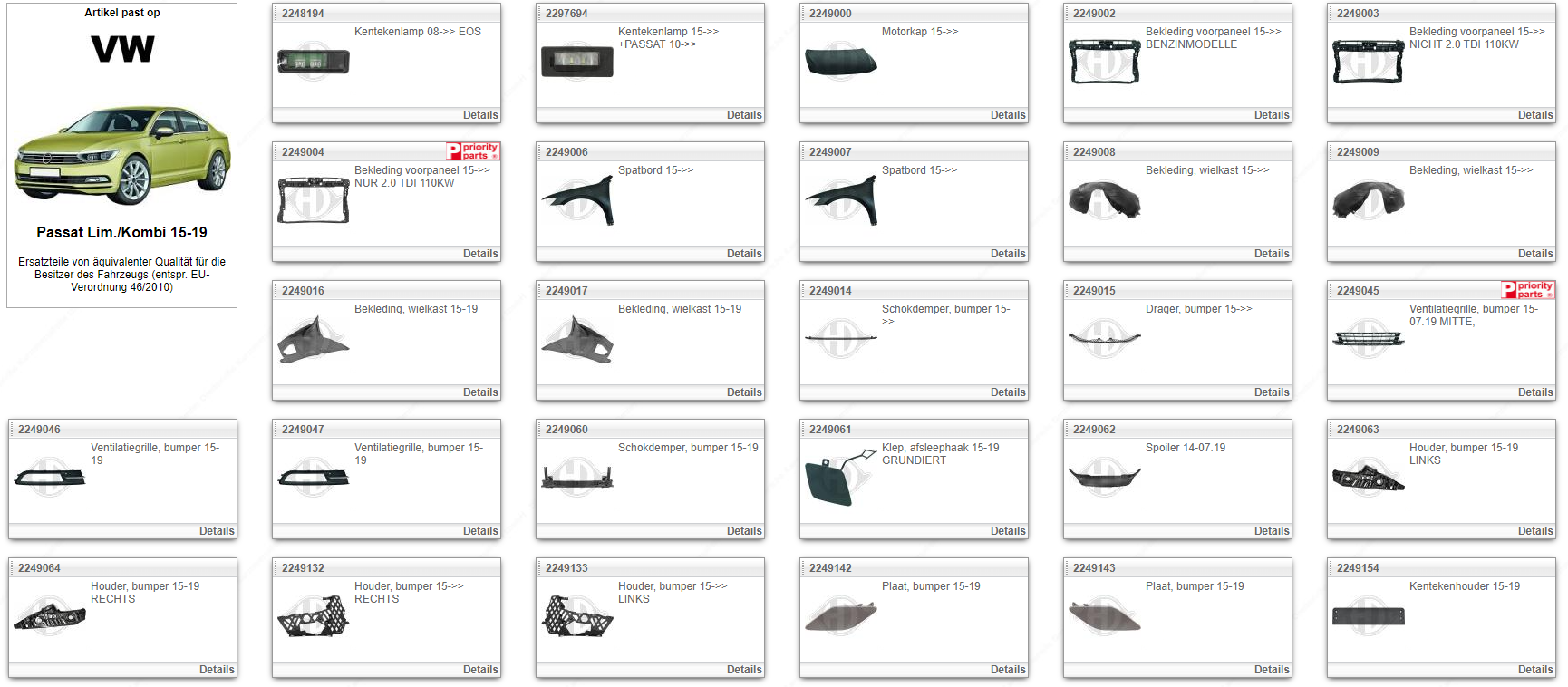Open Details for Kentekenhouder 2249154
The height and width of the screenshot is (687, 1568).
coord(1534,670)
